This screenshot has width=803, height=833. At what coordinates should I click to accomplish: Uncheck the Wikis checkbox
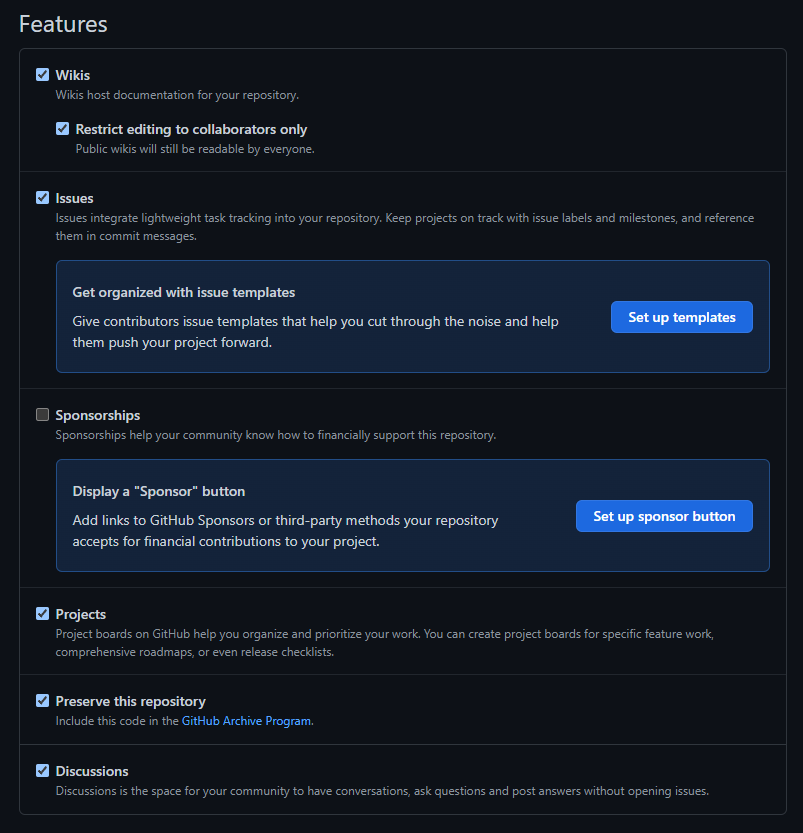click(42, 75)
